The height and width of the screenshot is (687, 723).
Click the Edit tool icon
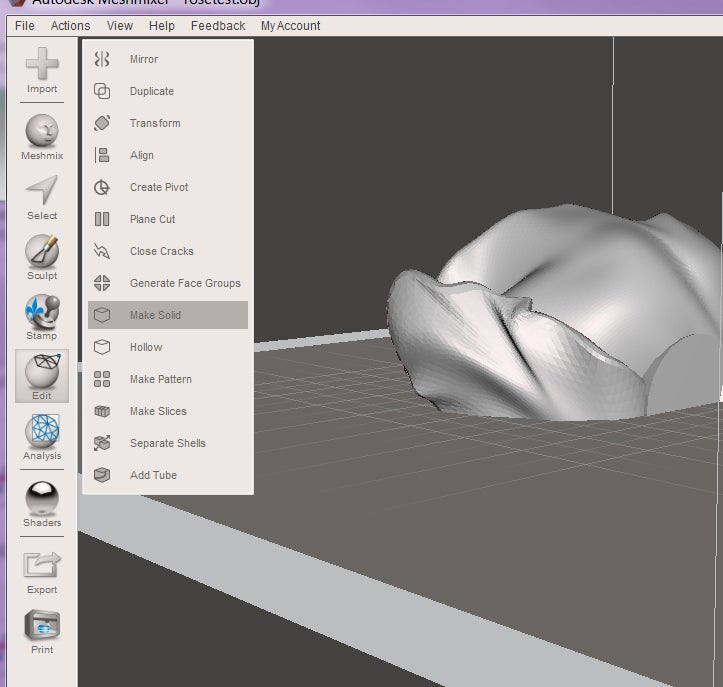42,373
